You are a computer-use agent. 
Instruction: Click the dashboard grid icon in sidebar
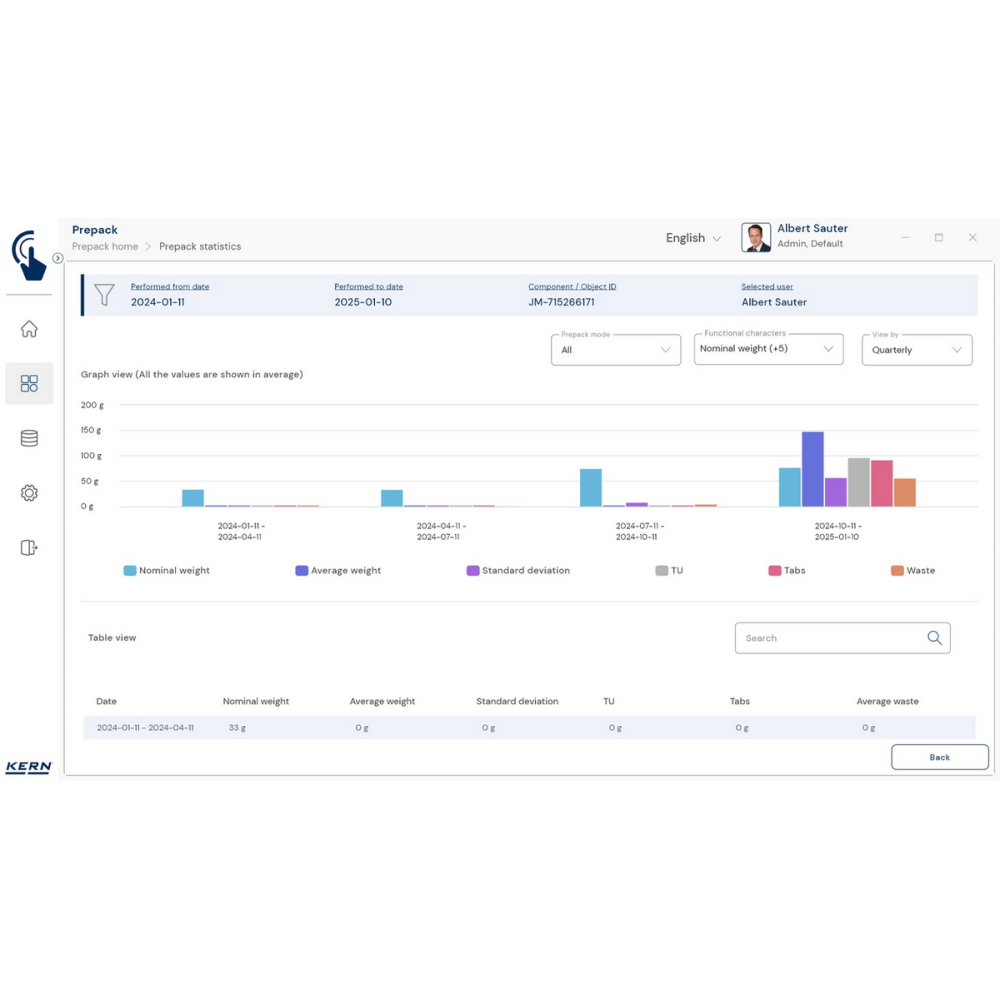point(29,384)
